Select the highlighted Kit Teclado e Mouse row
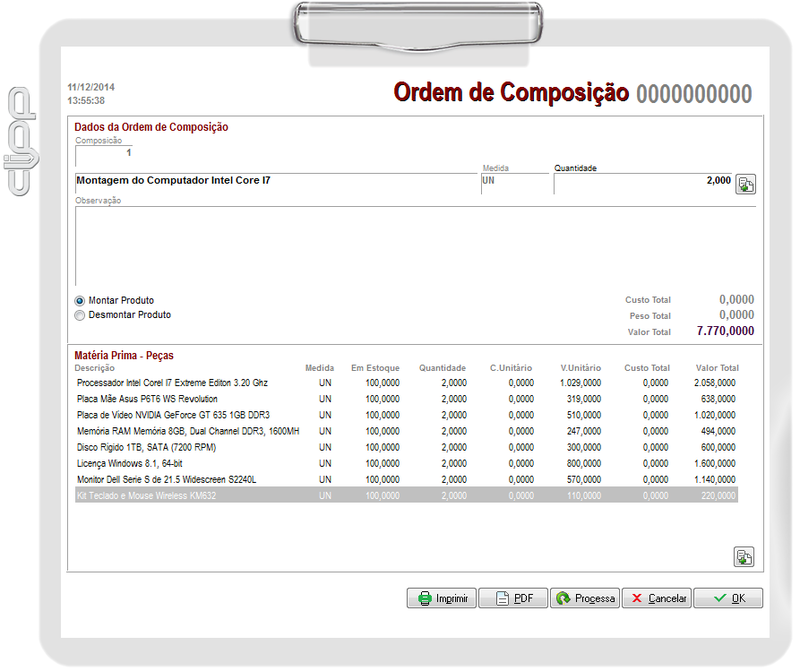800x671 pixels. click(x=145, y=496)
